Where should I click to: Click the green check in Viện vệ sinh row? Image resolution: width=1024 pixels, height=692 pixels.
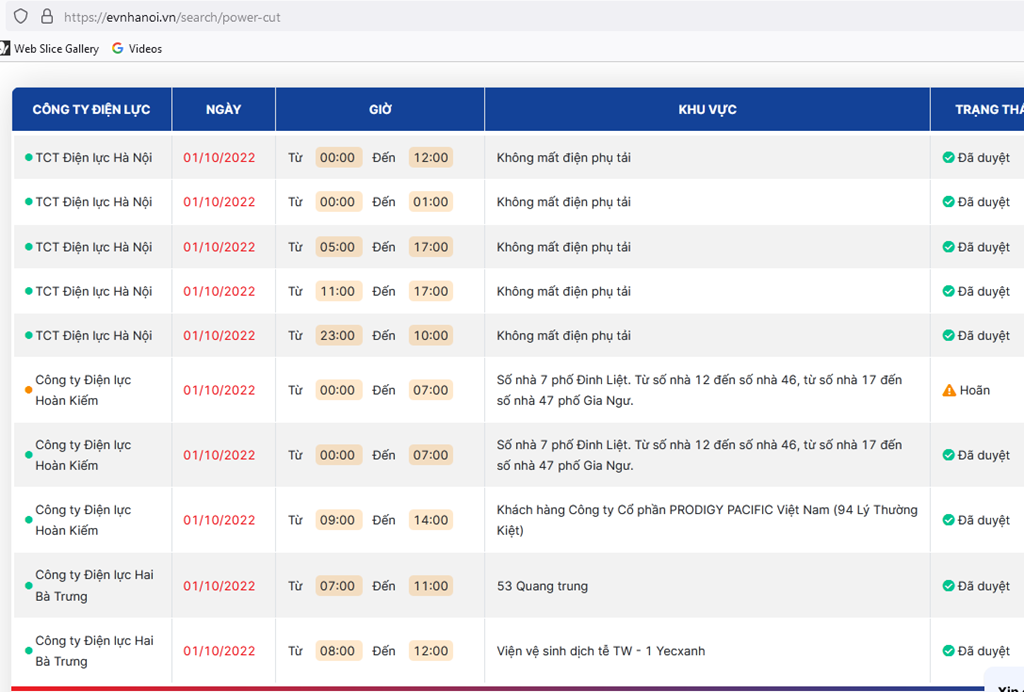tap(948, 651)
